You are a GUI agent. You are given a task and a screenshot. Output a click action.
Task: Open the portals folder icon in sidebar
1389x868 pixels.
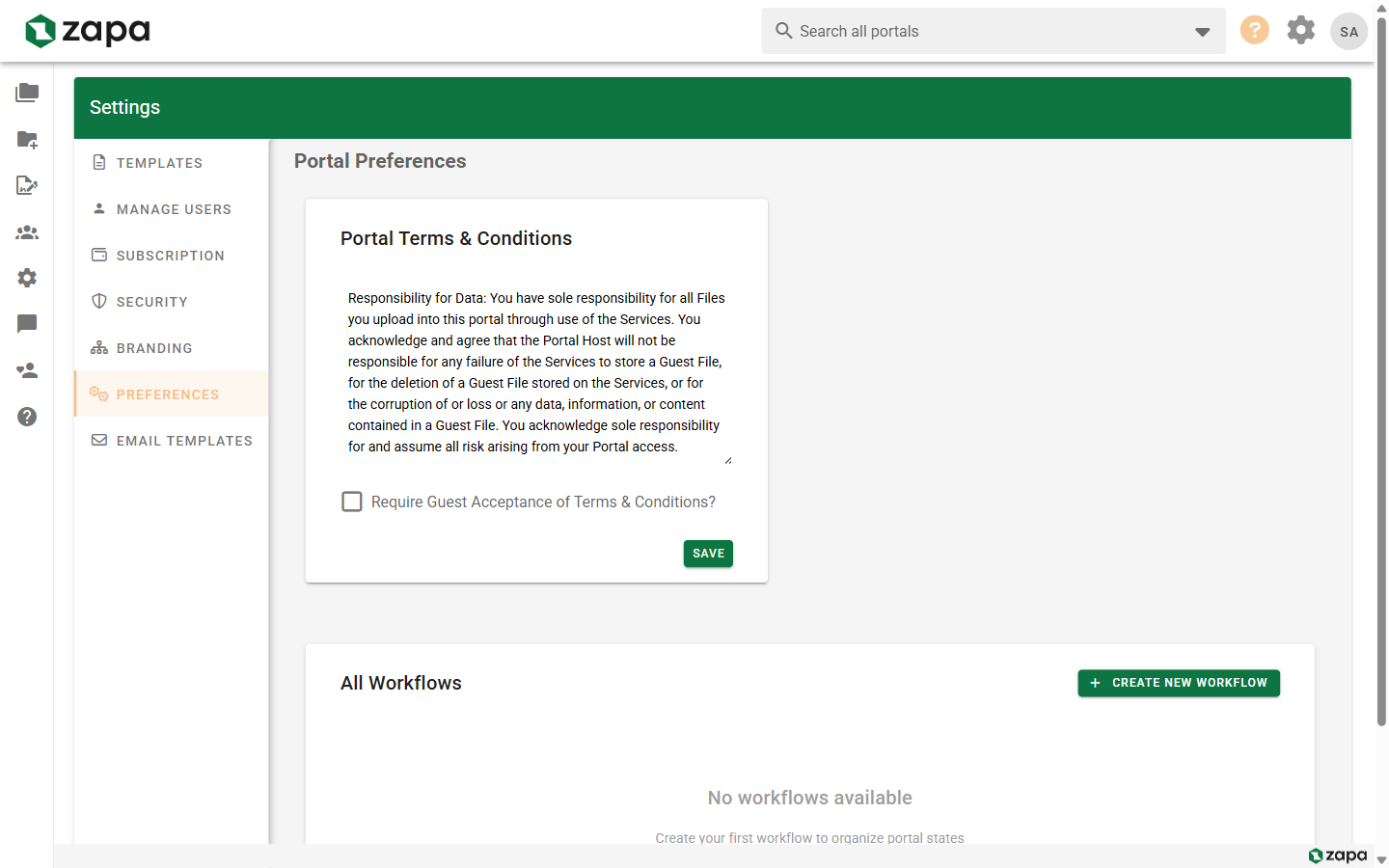[x=27, y=93]
